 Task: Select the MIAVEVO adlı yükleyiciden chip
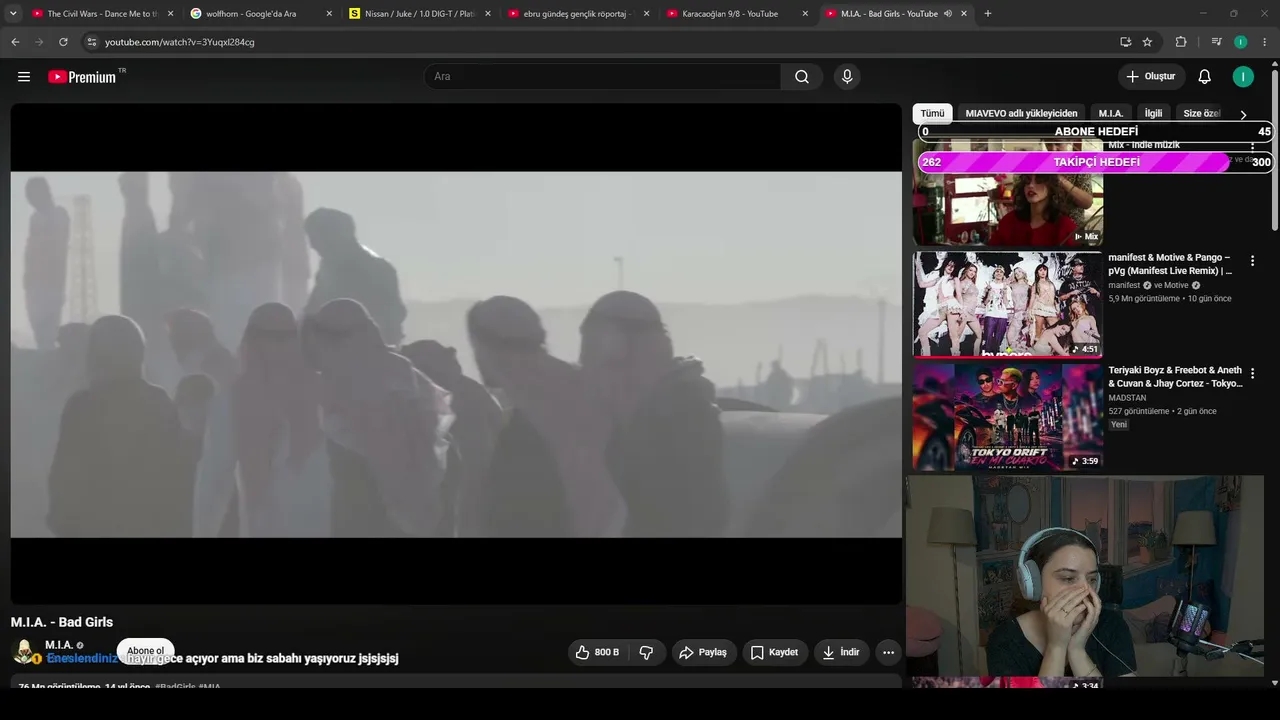tap(1021, 113)
